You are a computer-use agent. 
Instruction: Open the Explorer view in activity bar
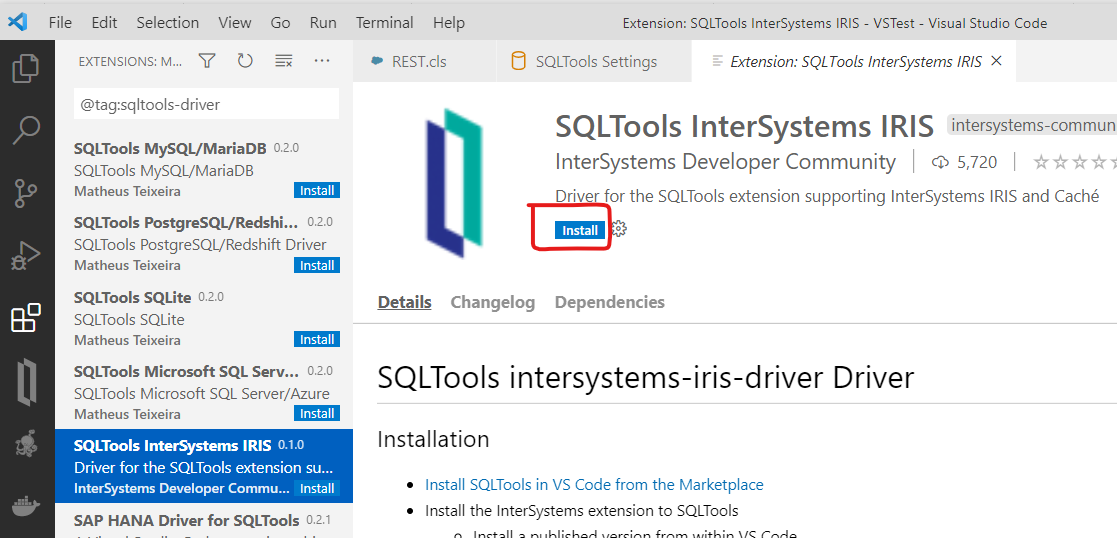coord(26,69)
